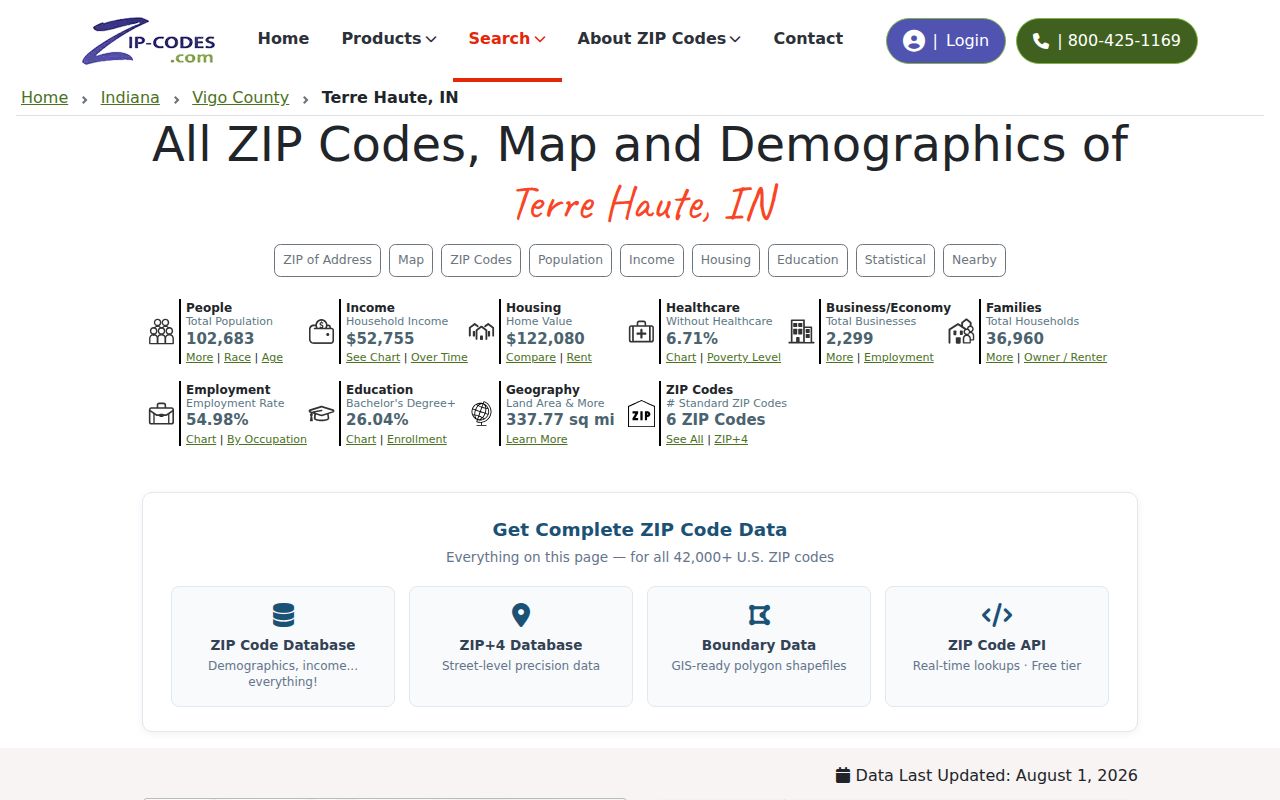Viewport: 1280px width, 800px height.
Task: Click the Geography globe icon
Action: (481, 414)
